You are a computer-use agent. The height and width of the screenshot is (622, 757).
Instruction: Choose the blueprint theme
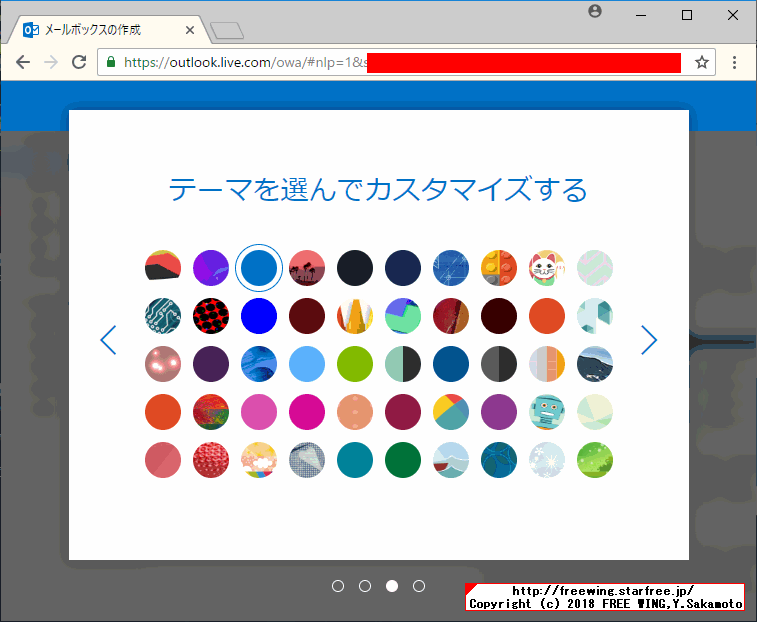[451, 268]
